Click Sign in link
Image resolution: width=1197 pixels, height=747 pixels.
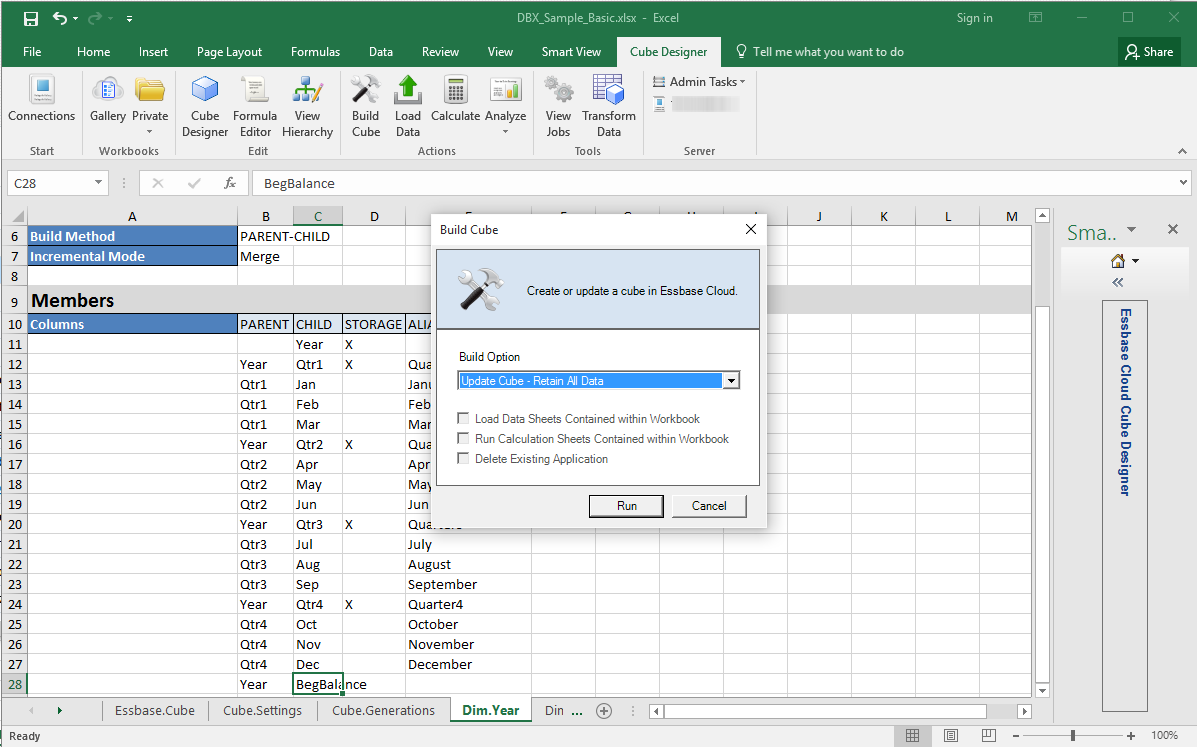pyautogui.click(x=974, y=18)
